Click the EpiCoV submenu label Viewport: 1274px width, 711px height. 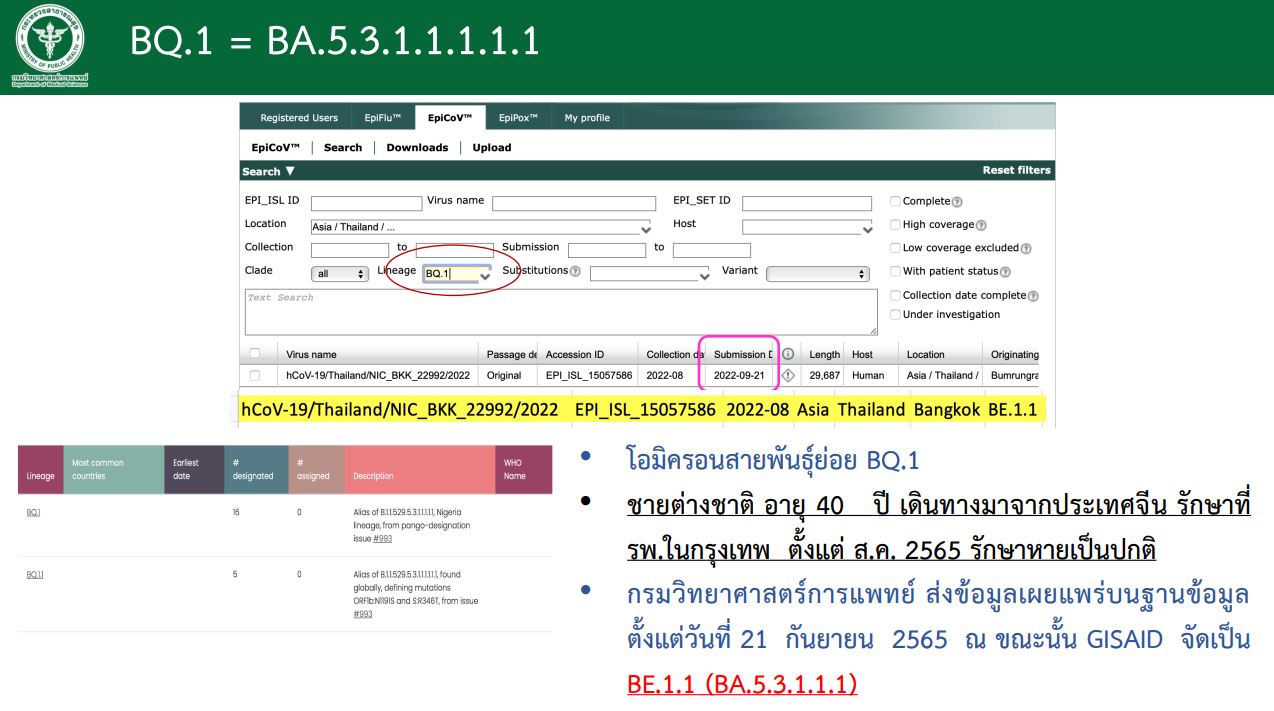(276, 147)
